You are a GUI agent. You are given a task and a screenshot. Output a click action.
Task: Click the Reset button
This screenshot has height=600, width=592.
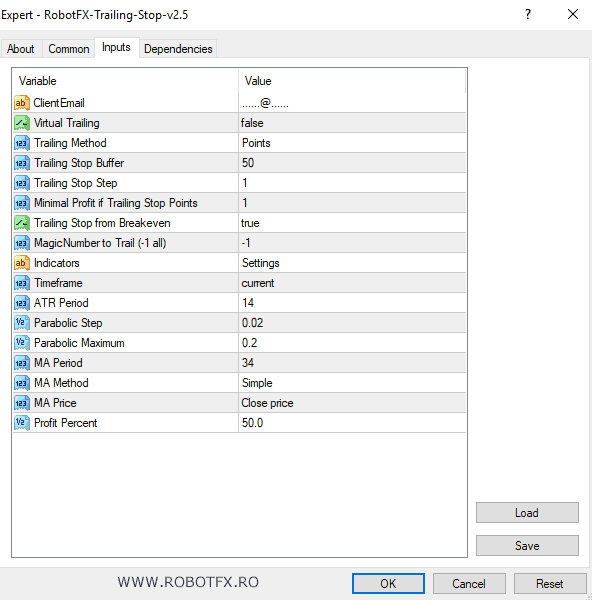coord(550,584)
